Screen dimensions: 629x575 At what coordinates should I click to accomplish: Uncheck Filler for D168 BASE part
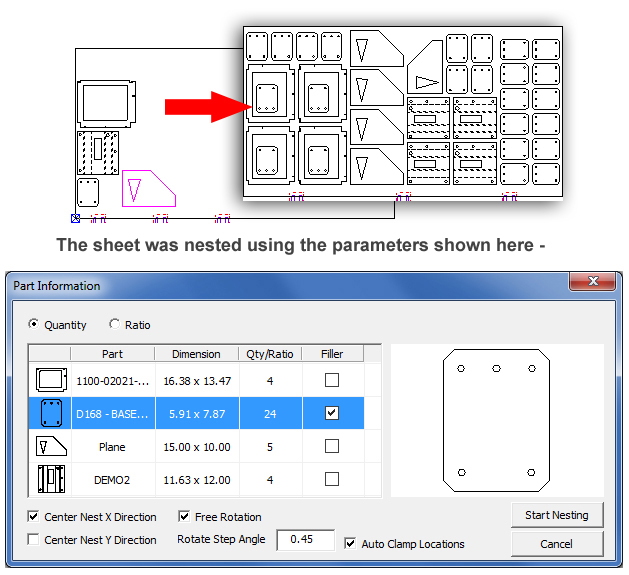click(x=332, y=413)
